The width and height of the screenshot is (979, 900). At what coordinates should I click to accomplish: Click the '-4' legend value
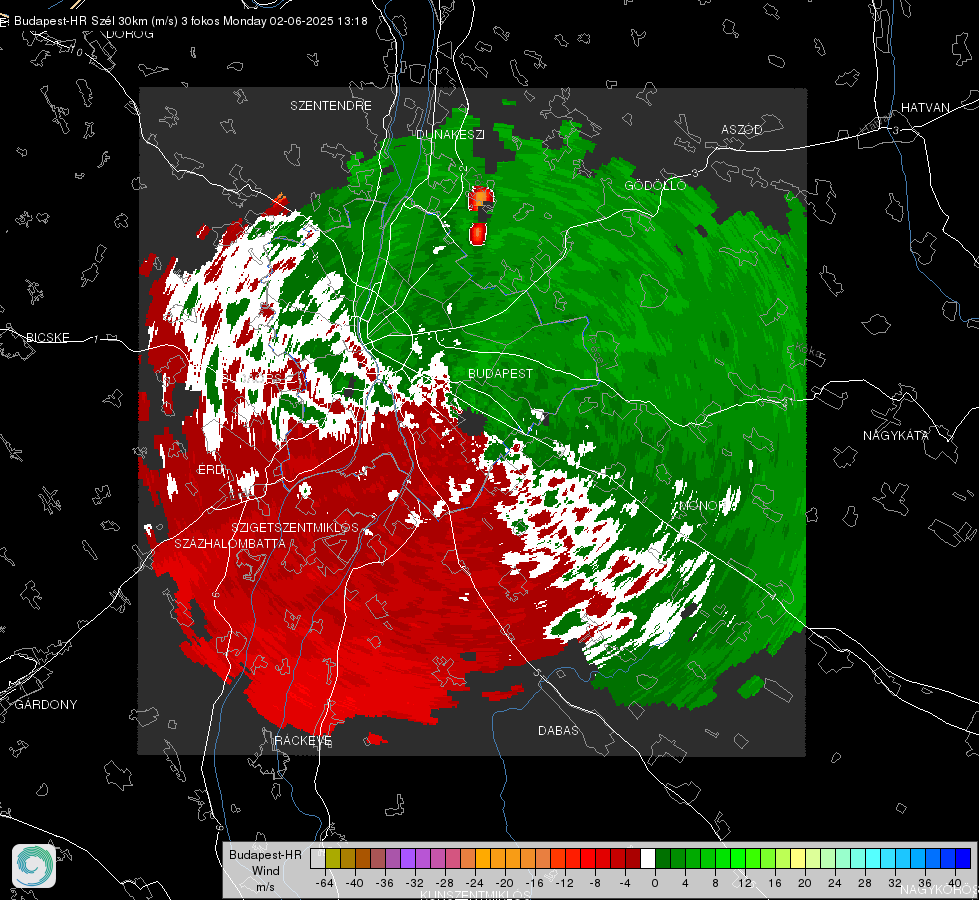625,883
